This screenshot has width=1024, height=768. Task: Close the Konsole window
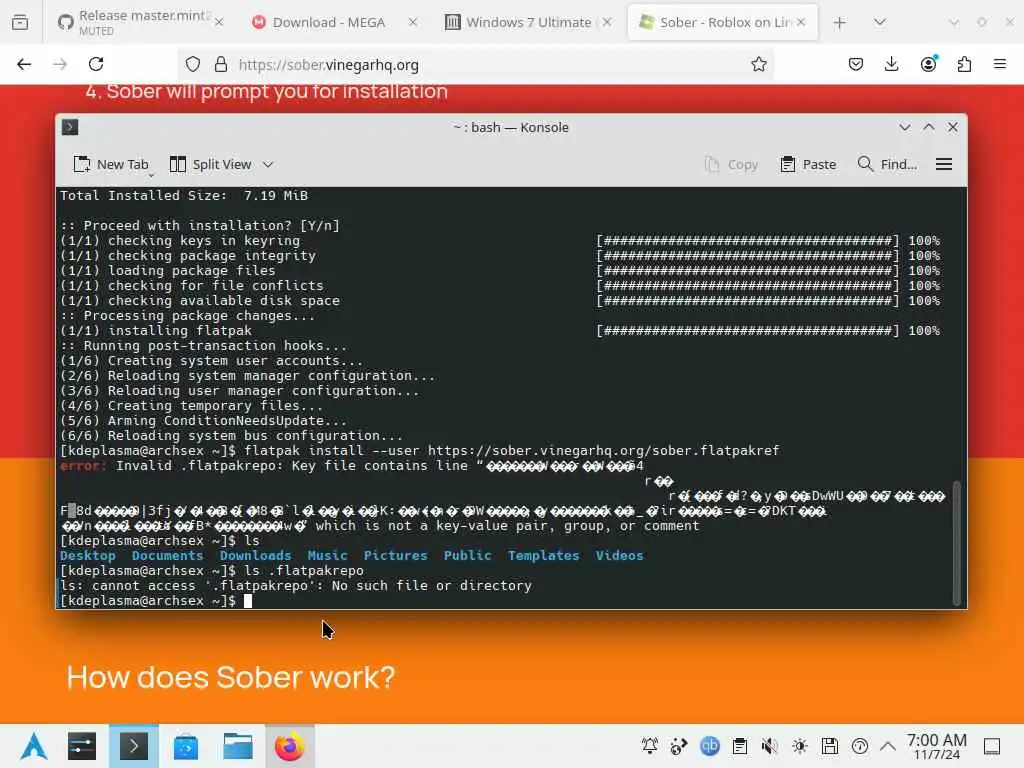[953, 127]
